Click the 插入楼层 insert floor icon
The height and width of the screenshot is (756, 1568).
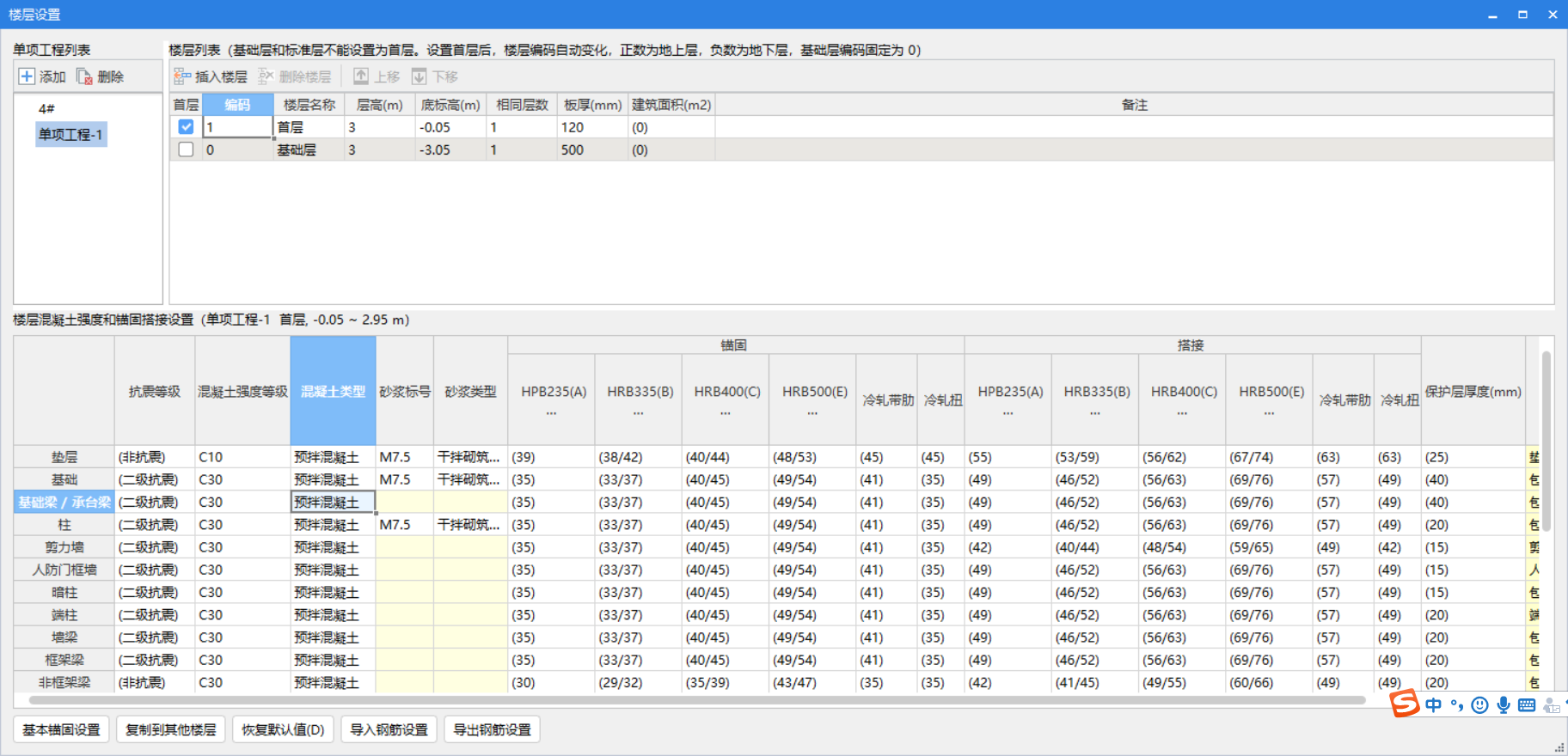(182, 76)
